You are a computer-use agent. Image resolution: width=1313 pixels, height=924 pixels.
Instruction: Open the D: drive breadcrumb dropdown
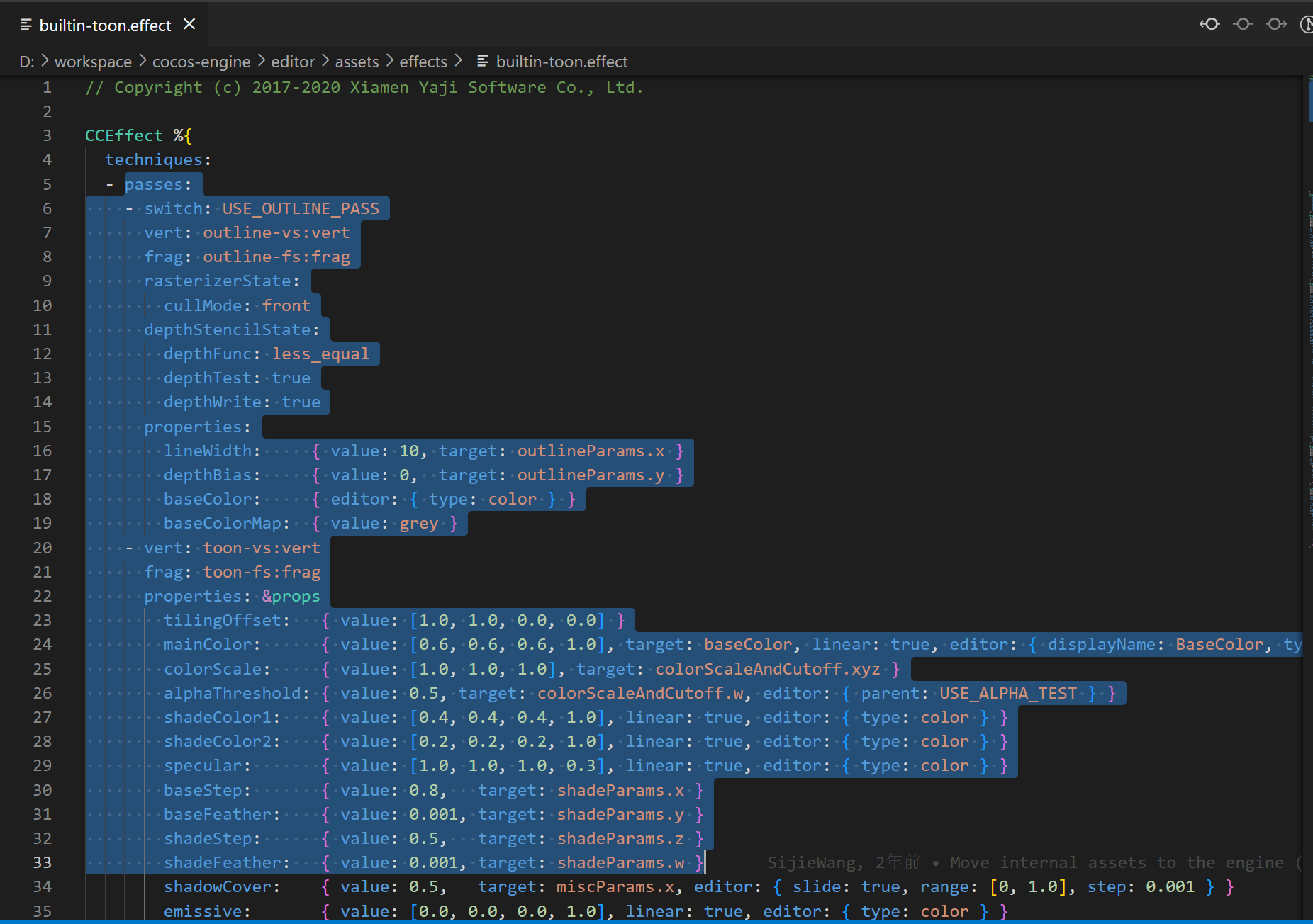[26, 62]
